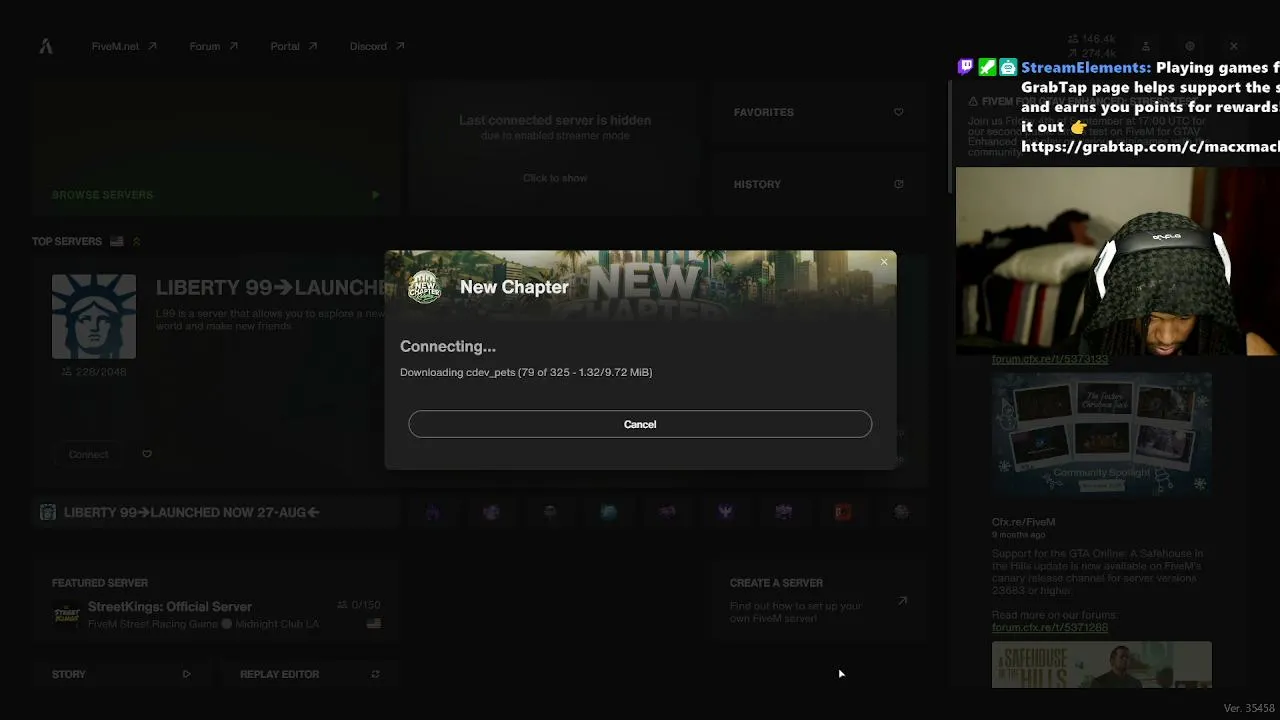Open the Browse Servers panel

tap(216, 149)
